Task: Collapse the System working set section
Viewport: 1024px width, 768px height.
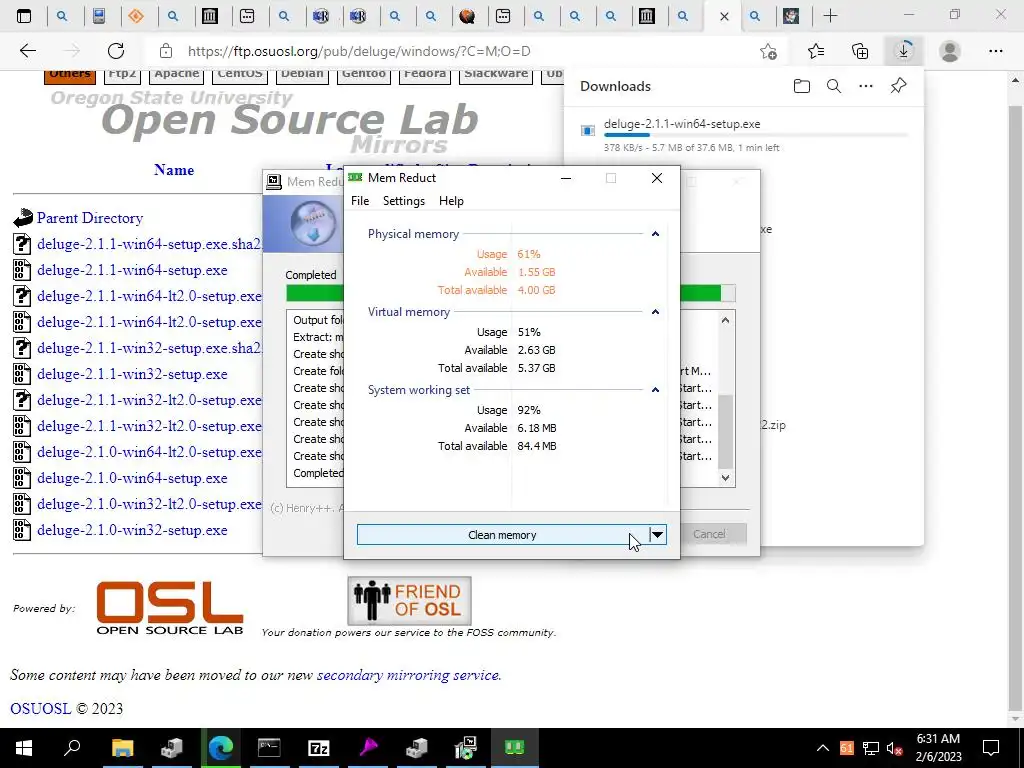Action: coord(655,390)
